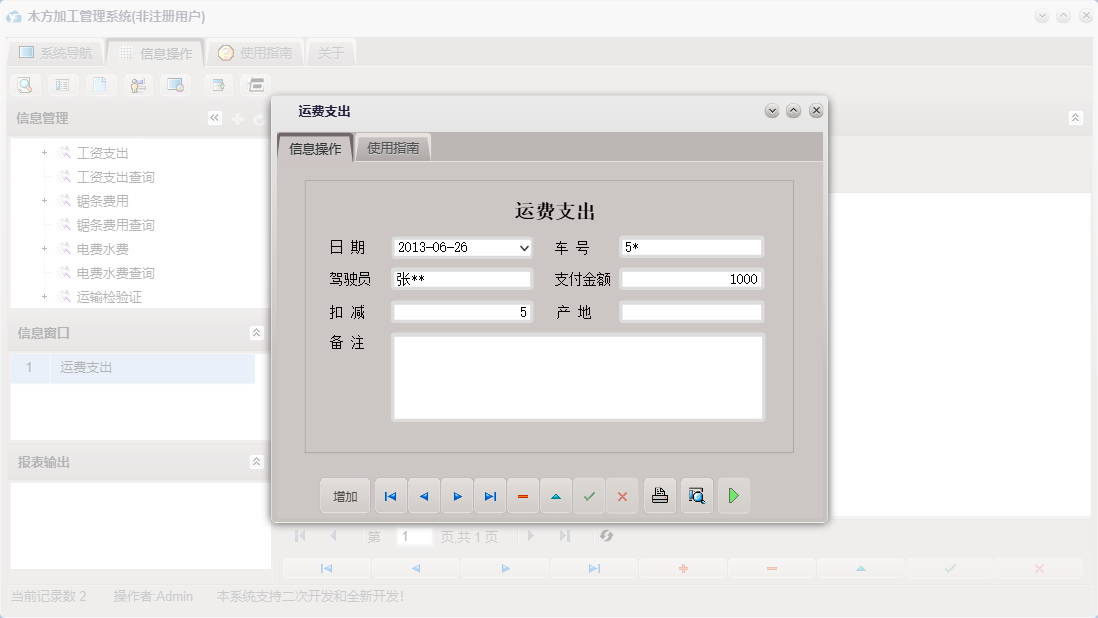Open the date dropdown showing 2013-06-26
Screen dimensions: 1098x618
(521, 247)
